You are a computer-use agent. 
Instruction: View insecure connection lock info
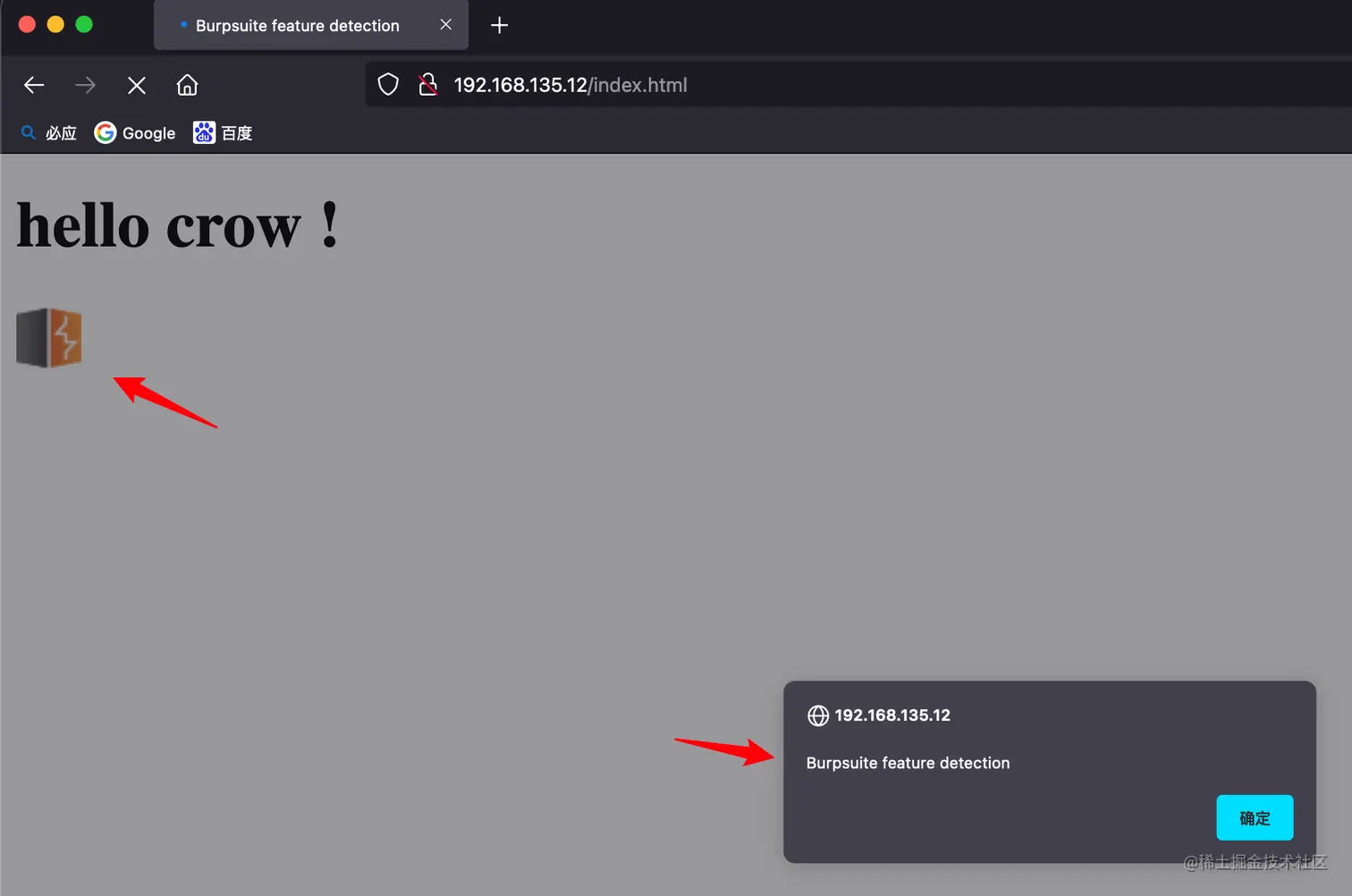point(428,85)
